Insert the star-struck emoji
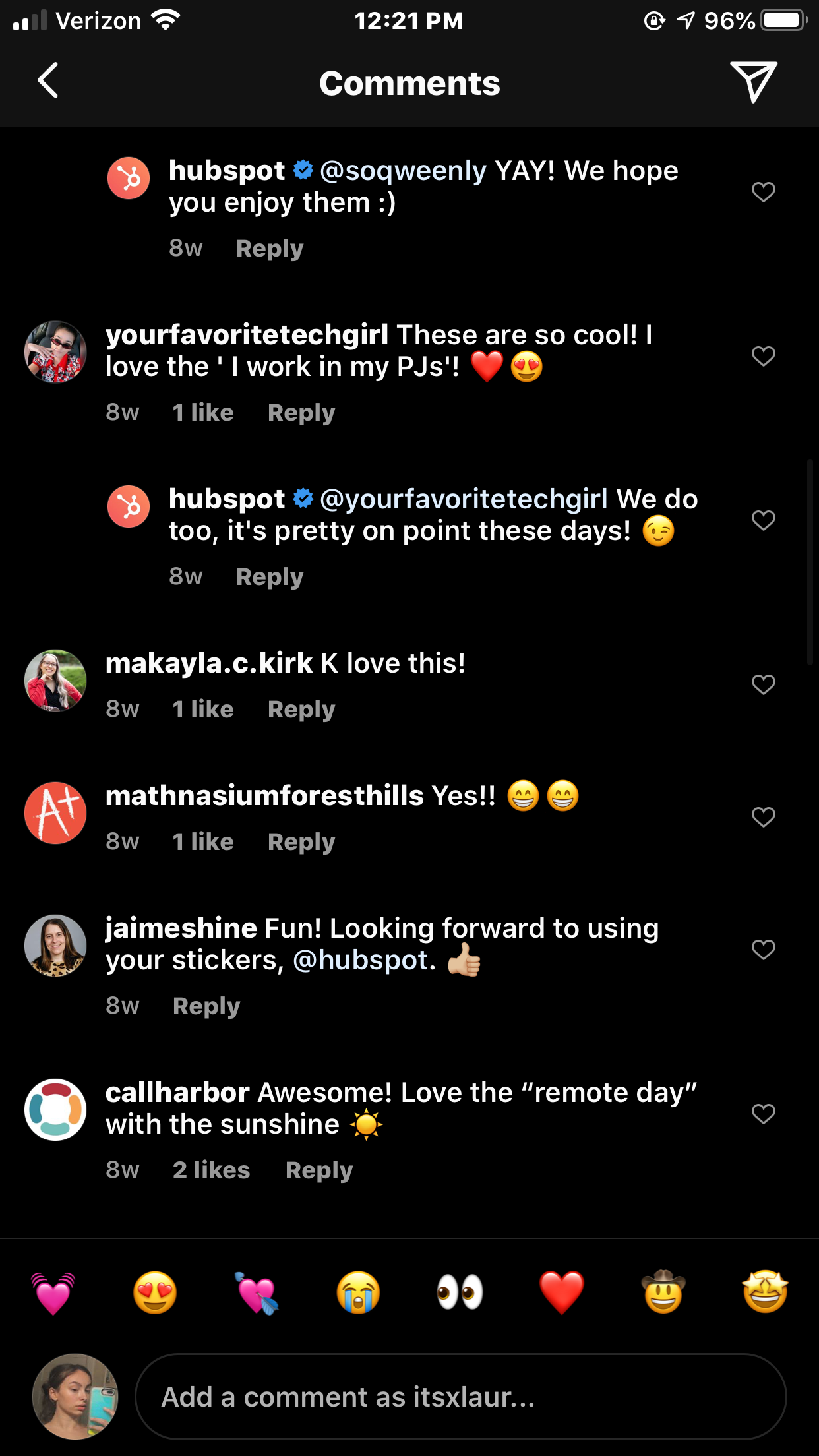This screenshot has width=819, height=1456. pos(765,1292)
